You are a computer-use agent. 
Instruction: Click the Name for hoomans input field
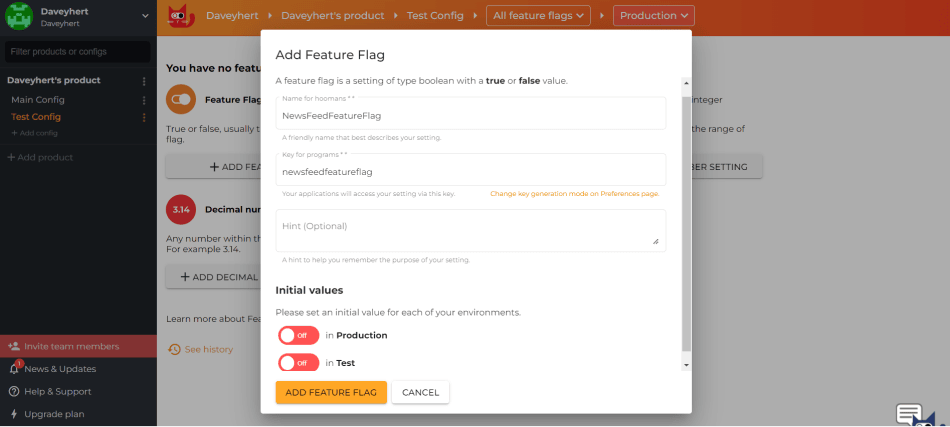[x=471, y=113]
